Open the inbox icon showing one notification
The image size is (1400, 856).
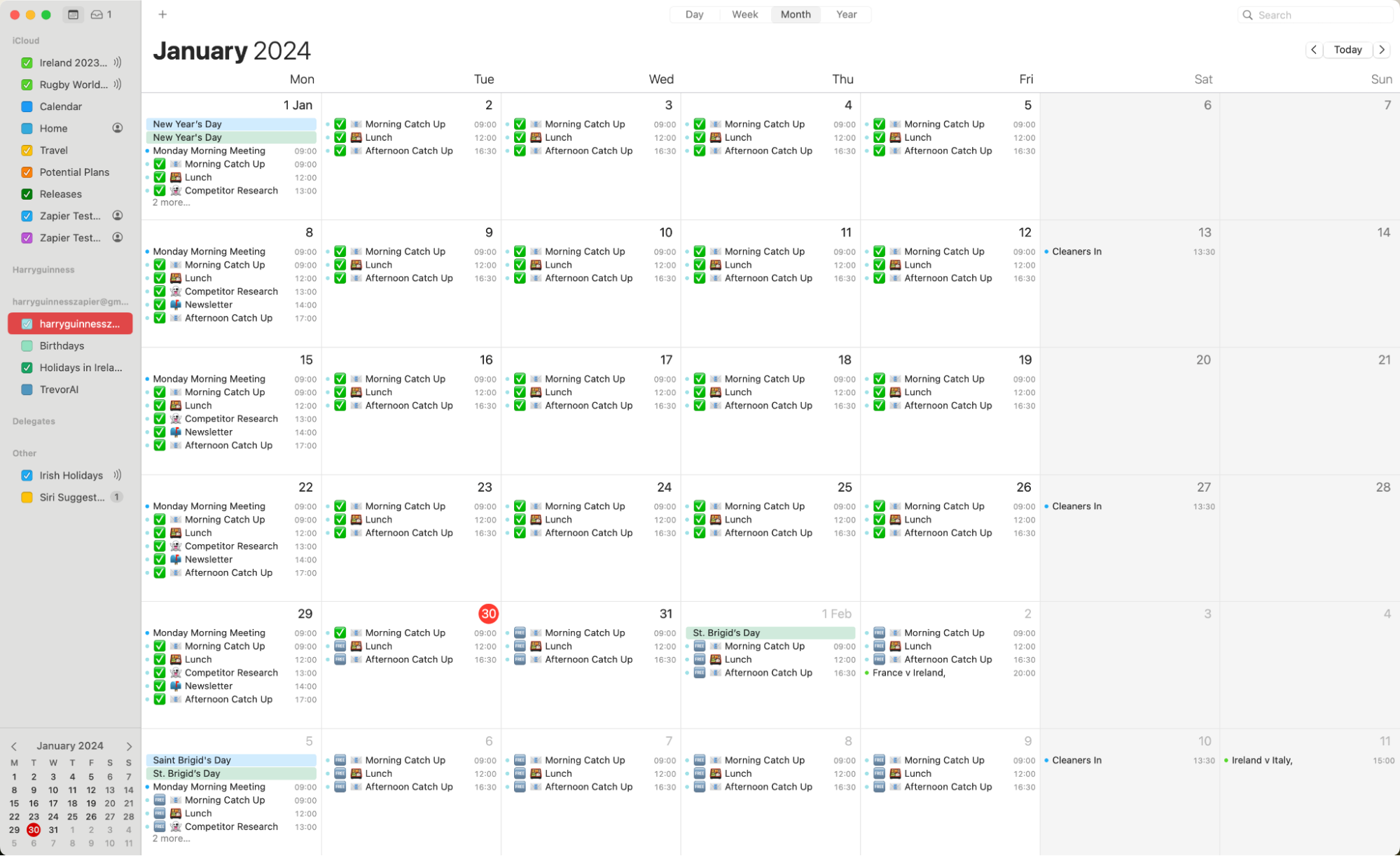[98, 14]
